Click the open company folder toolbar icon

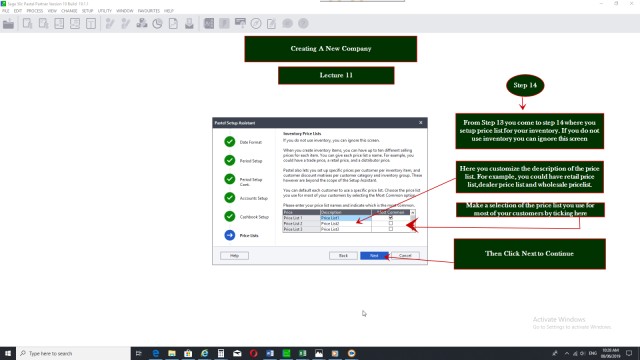click(9, 24)
